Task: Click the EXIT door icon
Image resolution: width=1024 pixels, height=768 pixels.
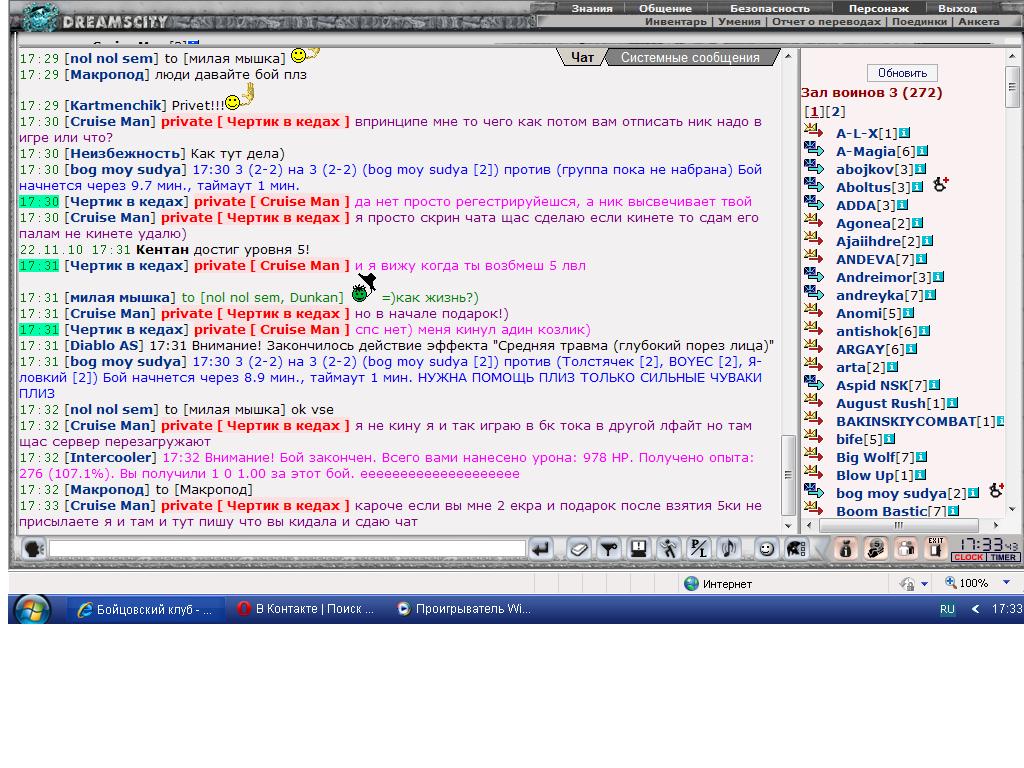Action: (936, 549)
